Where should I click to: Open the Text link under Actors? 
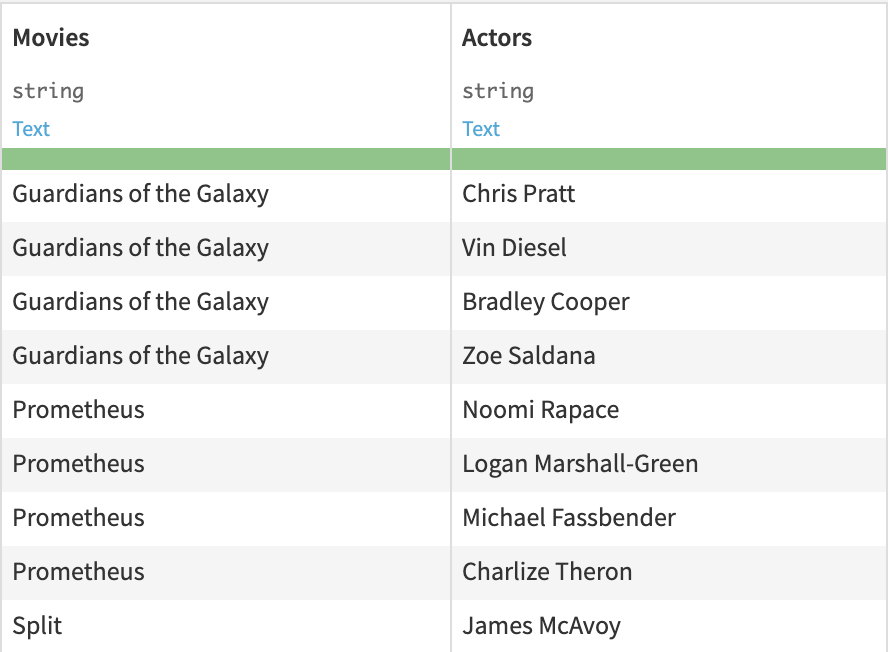(x=481, y=129)
